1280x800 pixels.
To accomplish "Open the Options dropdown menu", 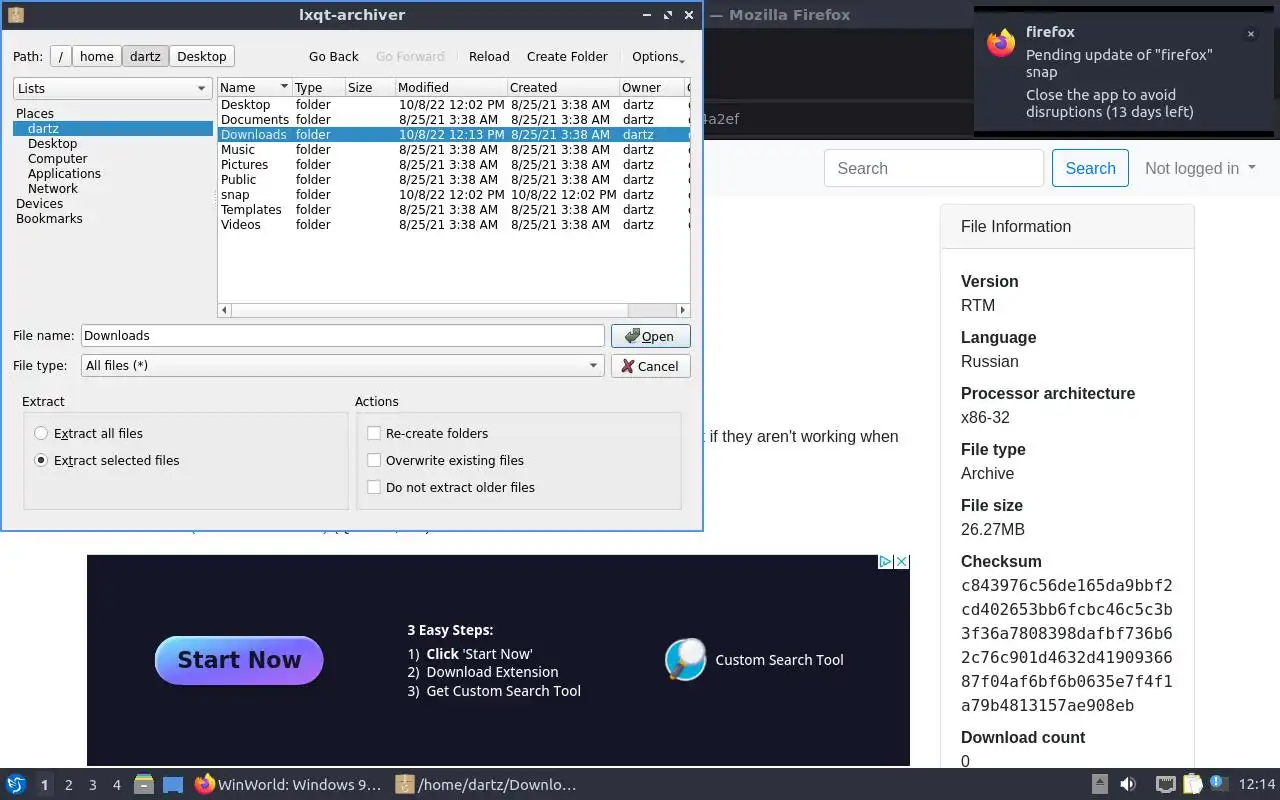I will point(658,57).
